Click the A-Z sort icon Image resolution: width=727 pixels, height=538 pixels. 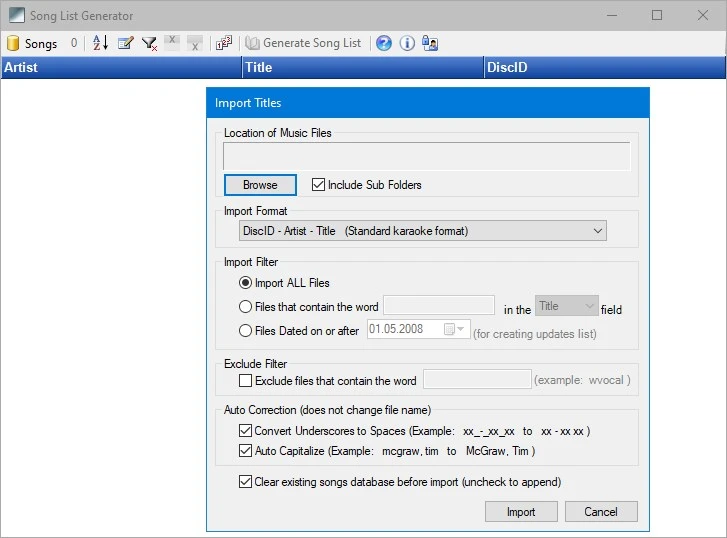pos(100,43)
